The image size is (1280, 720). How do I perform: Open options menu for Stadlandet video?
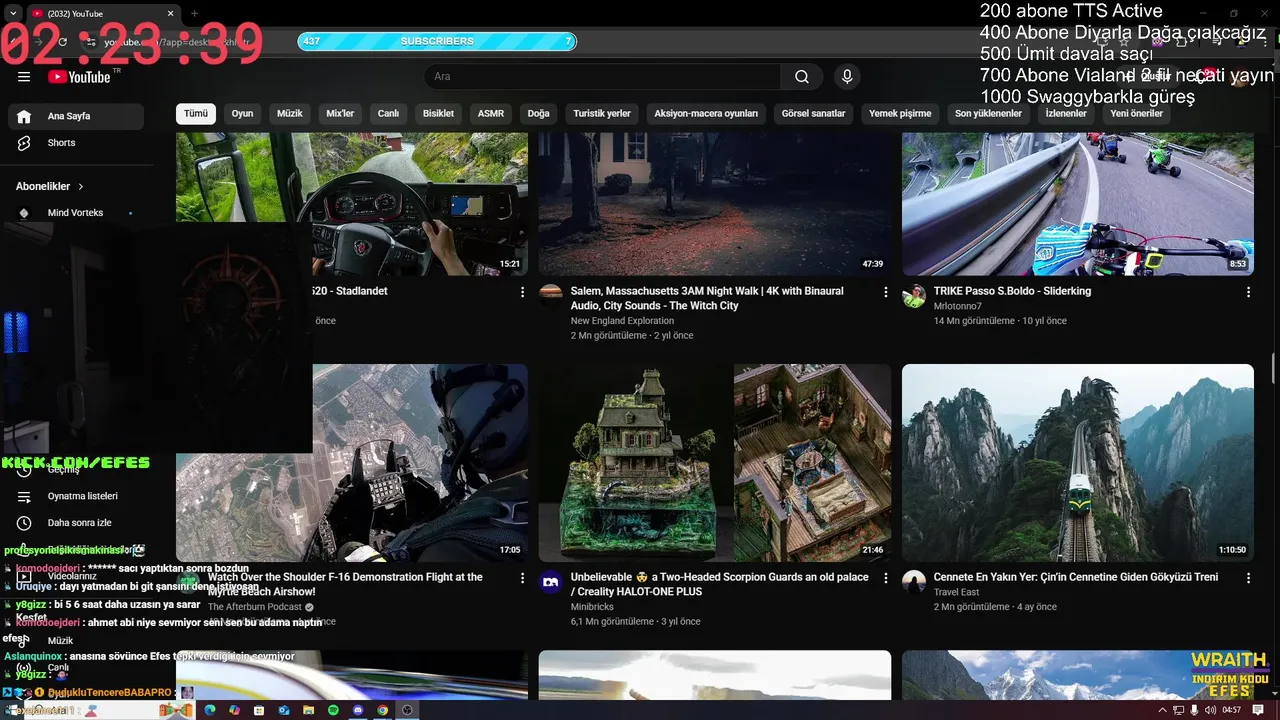522,292
